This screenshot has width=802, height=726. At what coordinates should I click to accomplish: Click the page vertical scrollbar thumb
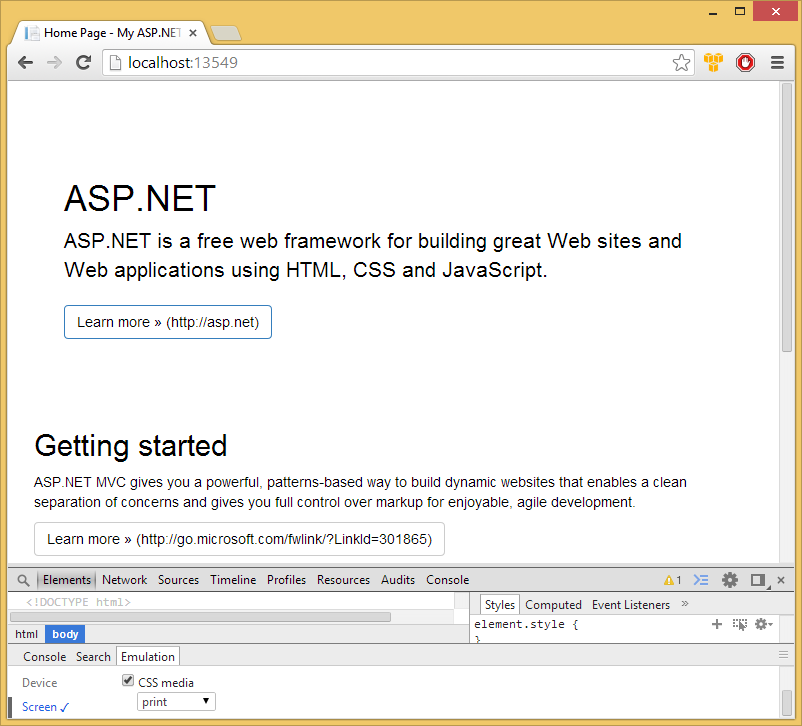point(787,217)
